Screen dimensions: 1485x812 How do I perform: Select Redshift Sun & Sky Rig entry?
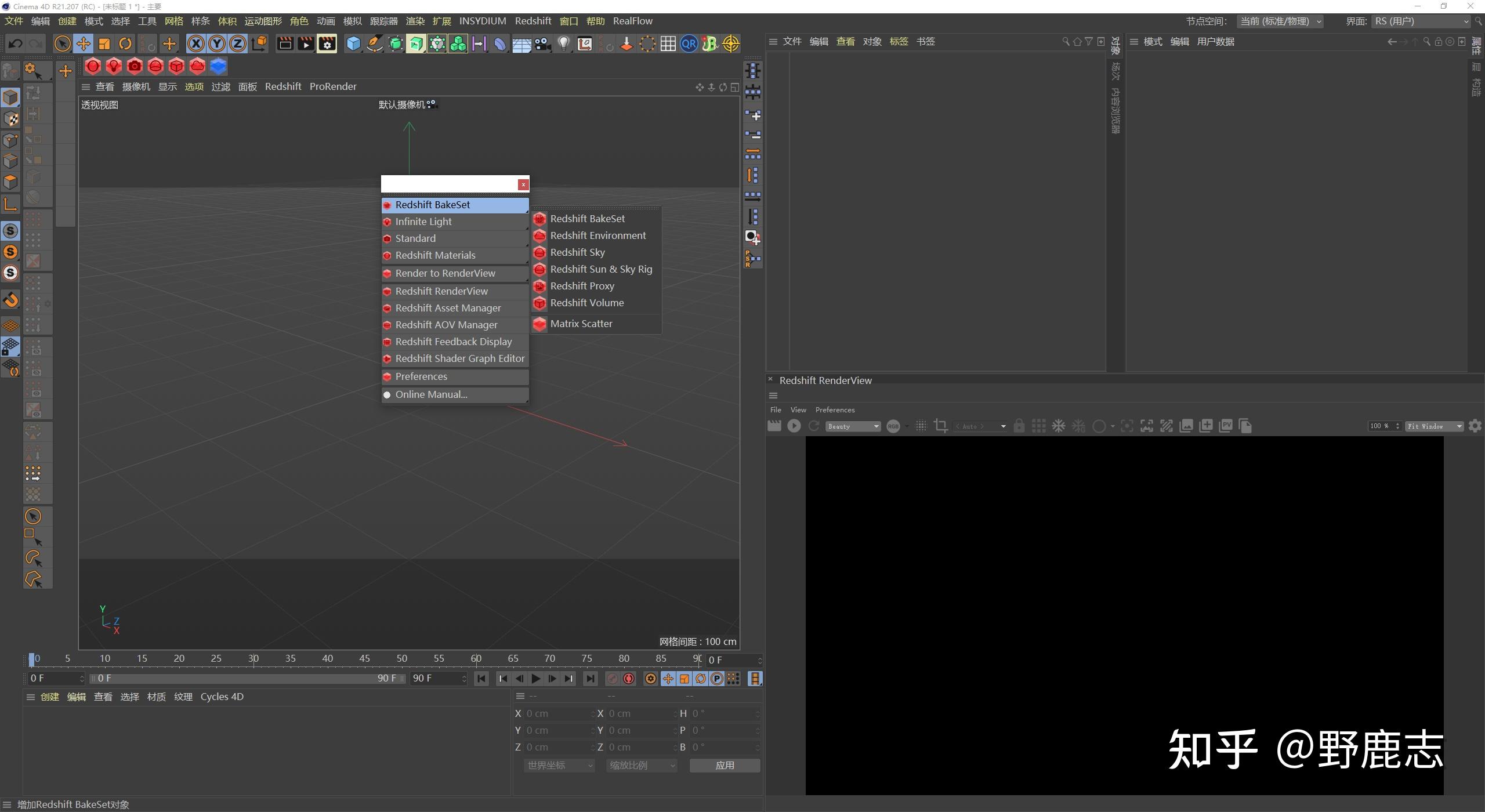coord(600,269)
